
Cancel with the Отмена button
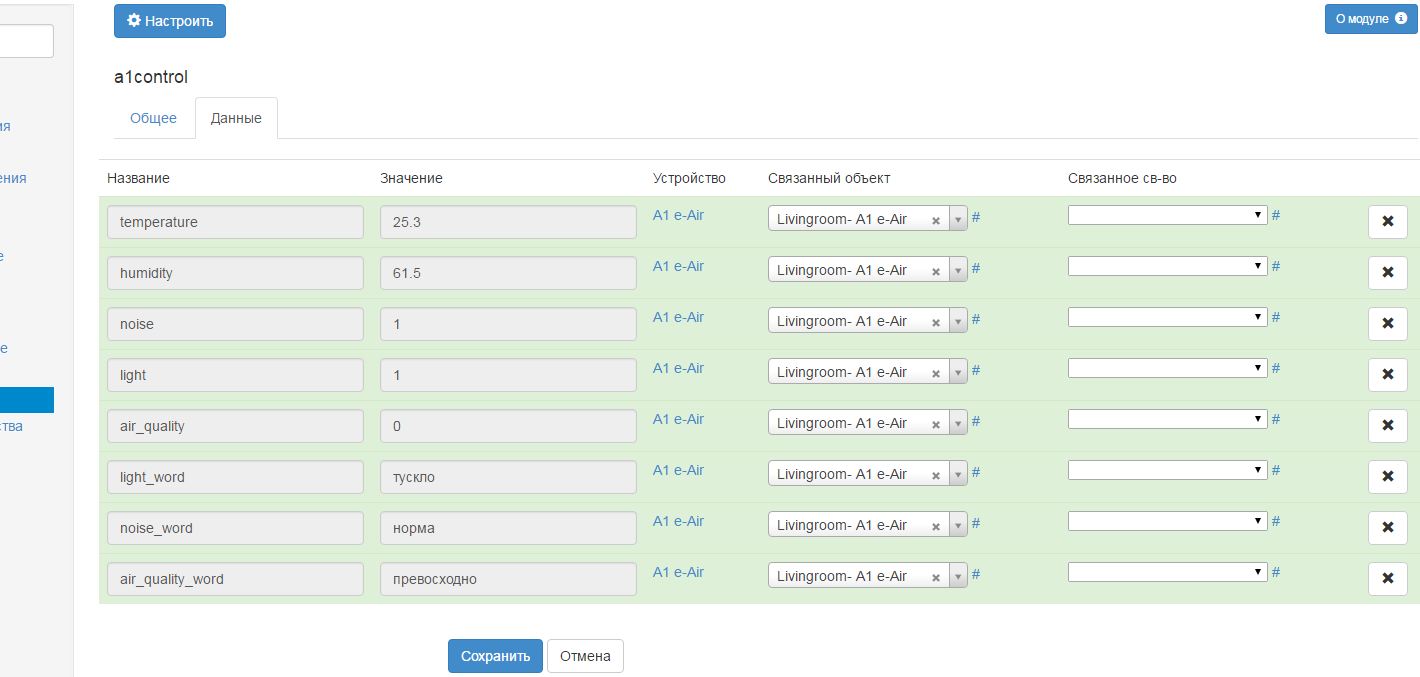click(585, 656)
